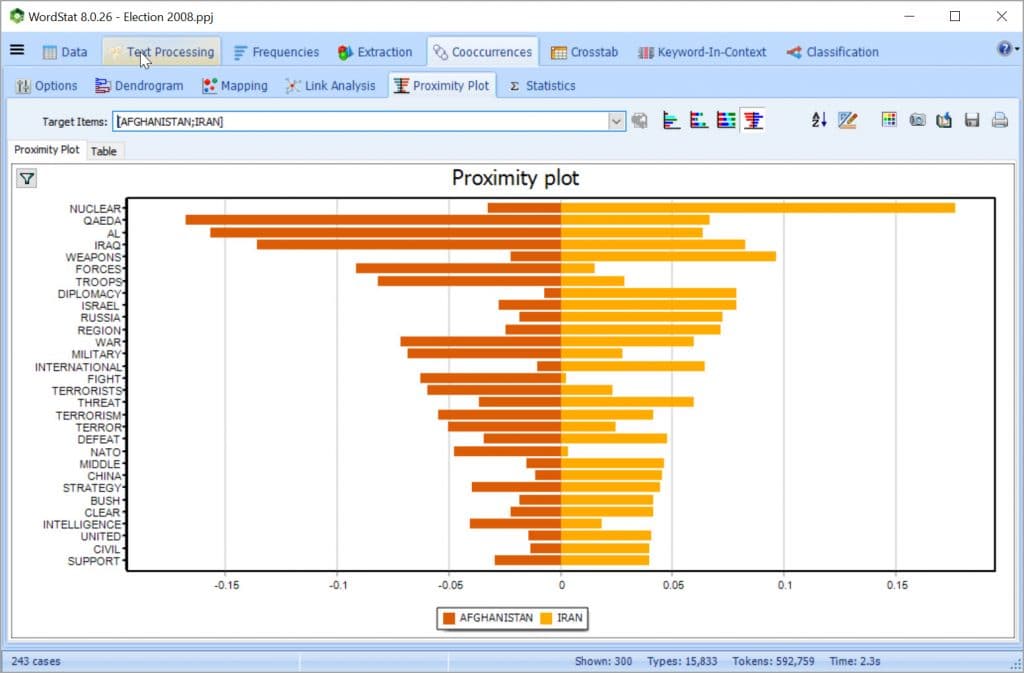The height and width of the screenshot is (673, 1024).
Task: Open the help dropdown at top right
Action: click(1002, 51)
